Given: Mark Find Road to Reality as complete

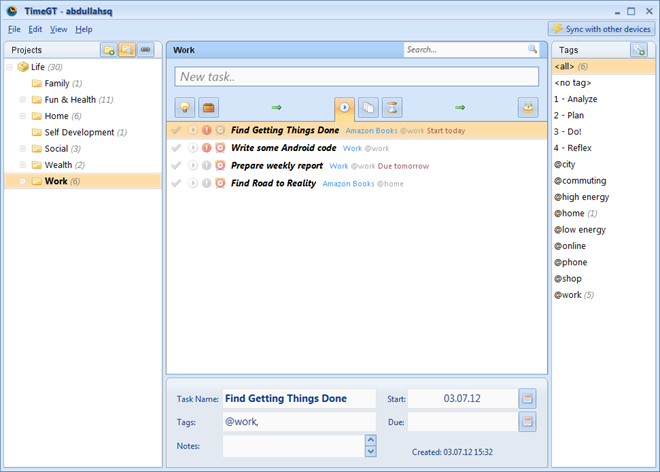Looking at the screenshot, I should point(176,183).
